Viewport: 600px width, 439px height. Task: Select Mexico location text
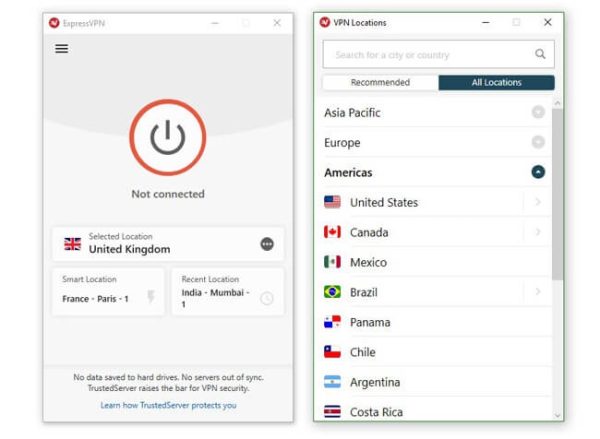368,262
